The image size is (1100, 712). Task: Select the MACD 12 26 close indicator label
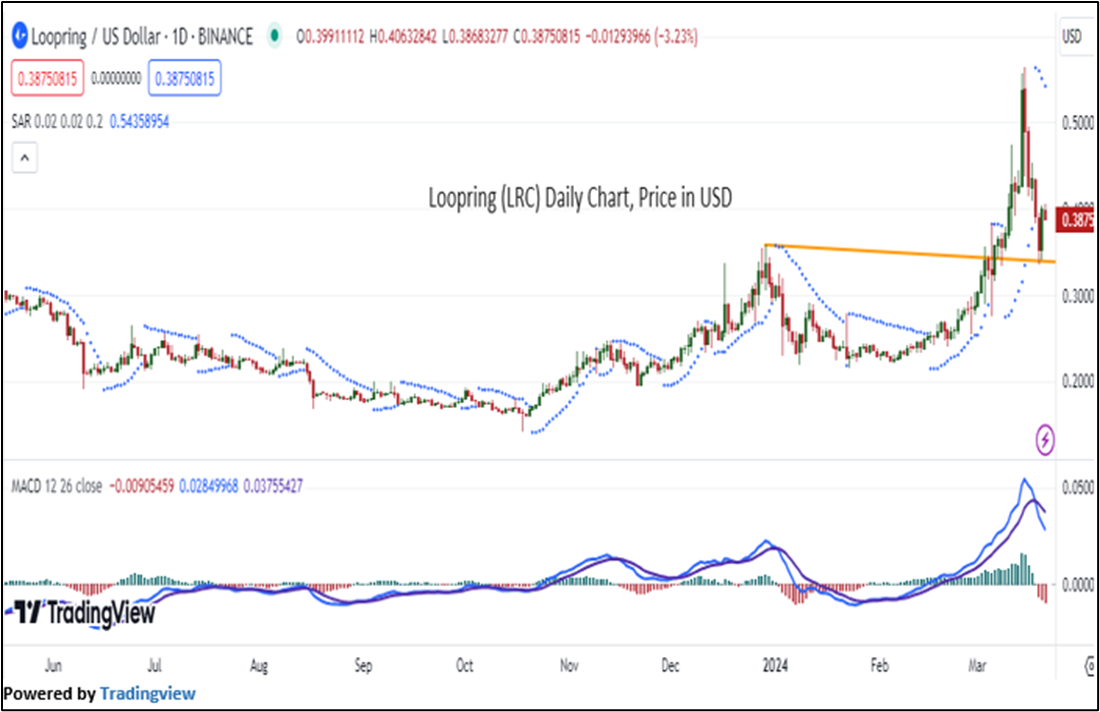(57, 486)
